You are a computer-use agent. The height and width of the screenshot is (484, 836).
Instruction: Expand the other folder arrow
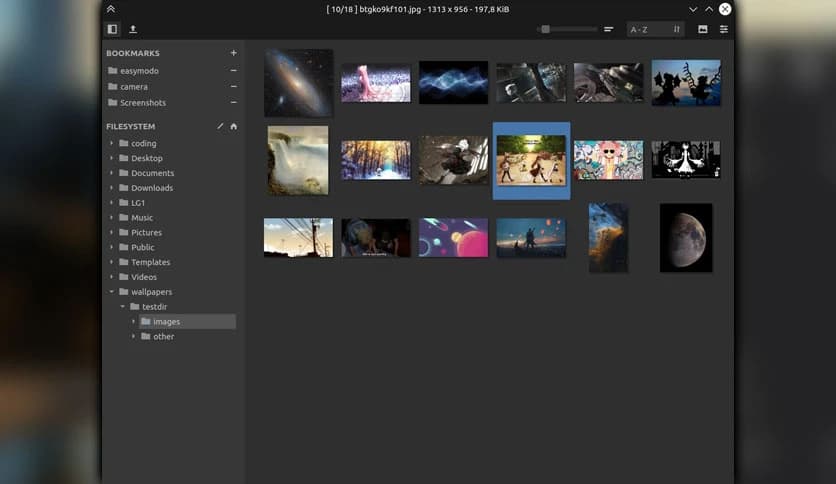[x=133, y=336]
